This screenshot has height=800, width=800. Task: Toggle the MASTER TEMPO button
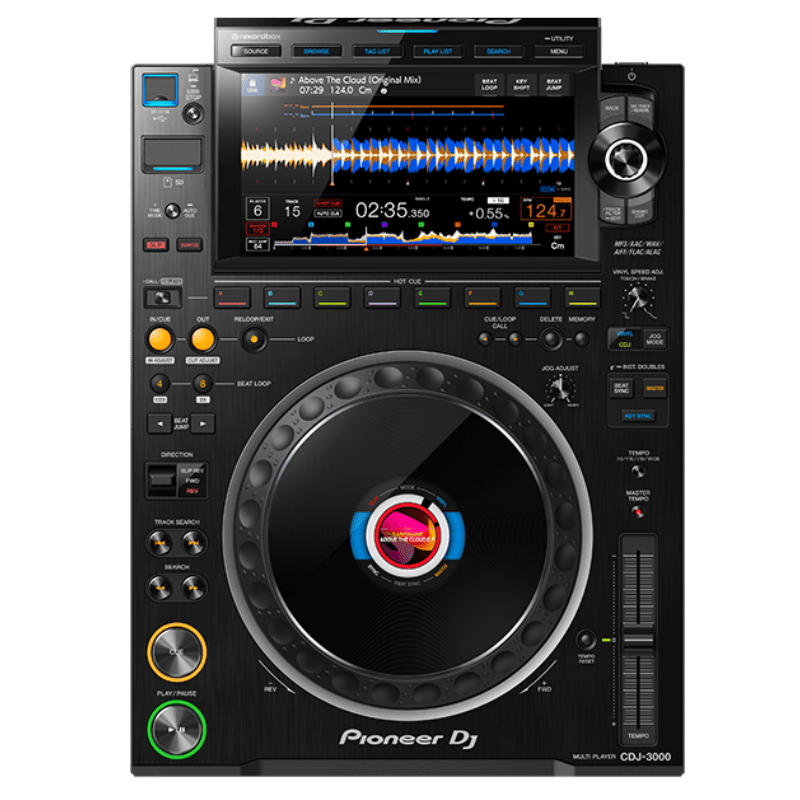638,512
